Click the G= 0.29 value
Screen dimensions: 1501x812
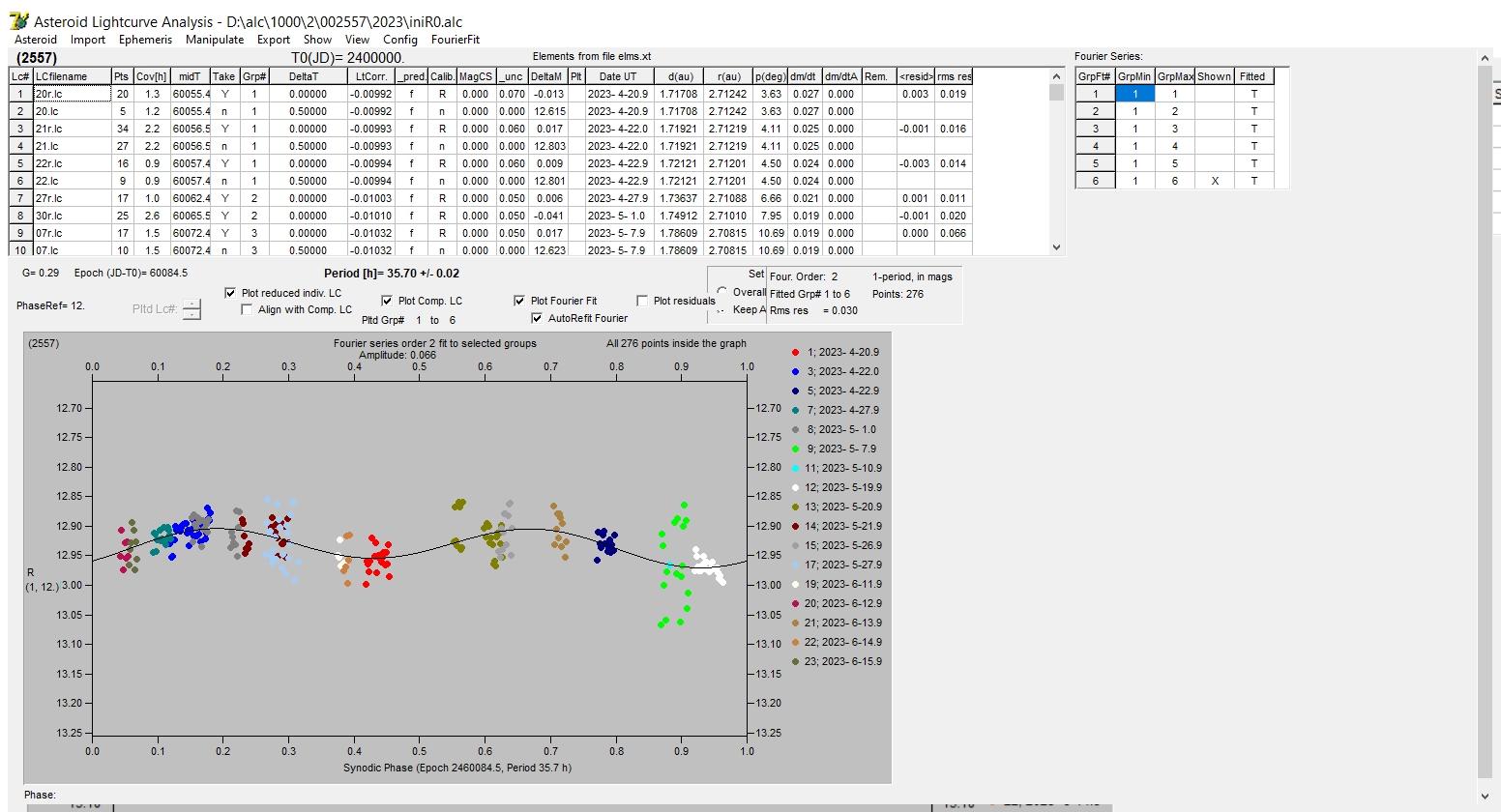pos(41,274)
